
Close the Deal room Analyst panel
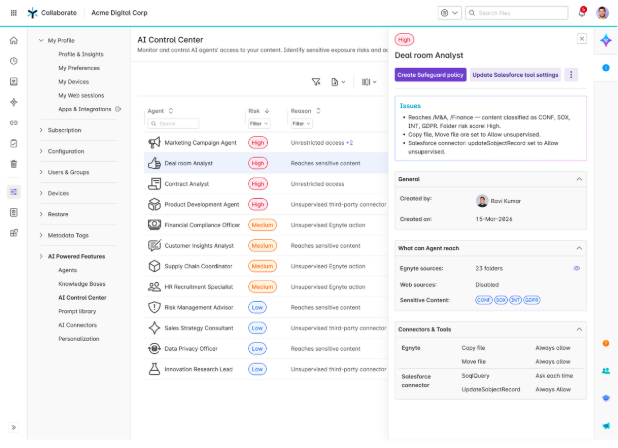pos(582,39)
